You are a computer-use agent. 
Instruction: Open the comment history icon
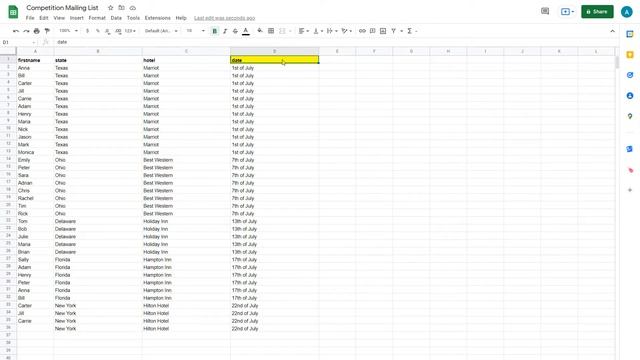(545, 11)
